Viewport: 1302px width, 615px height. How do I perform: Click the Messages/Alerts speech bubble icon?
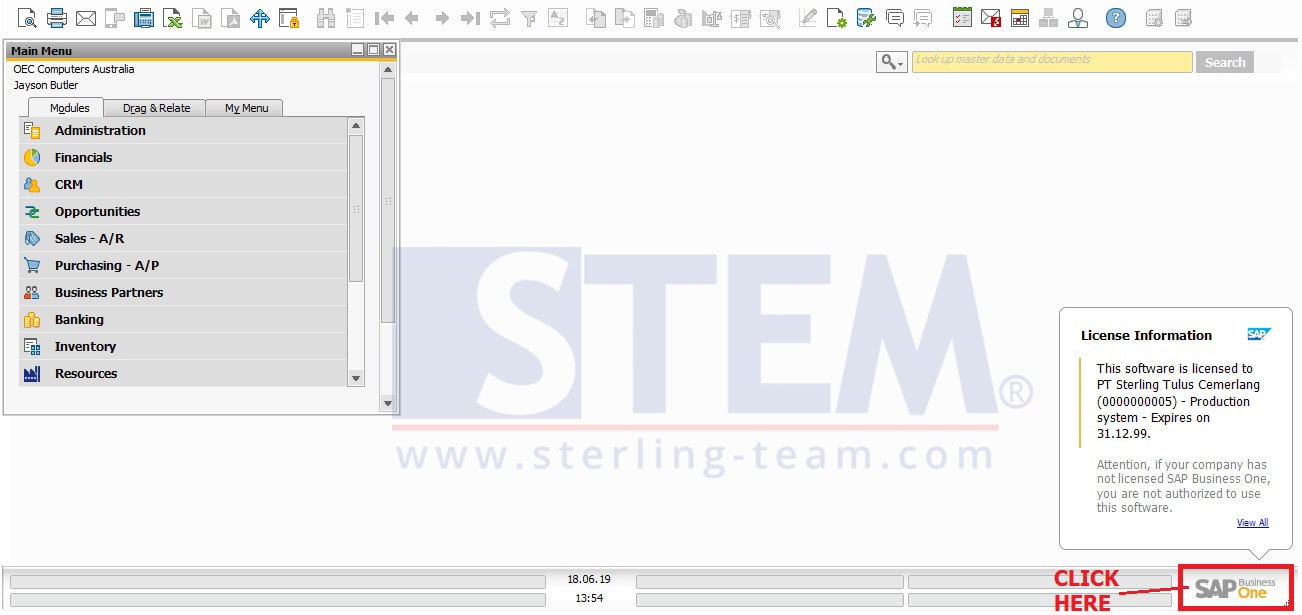point(895,18)
